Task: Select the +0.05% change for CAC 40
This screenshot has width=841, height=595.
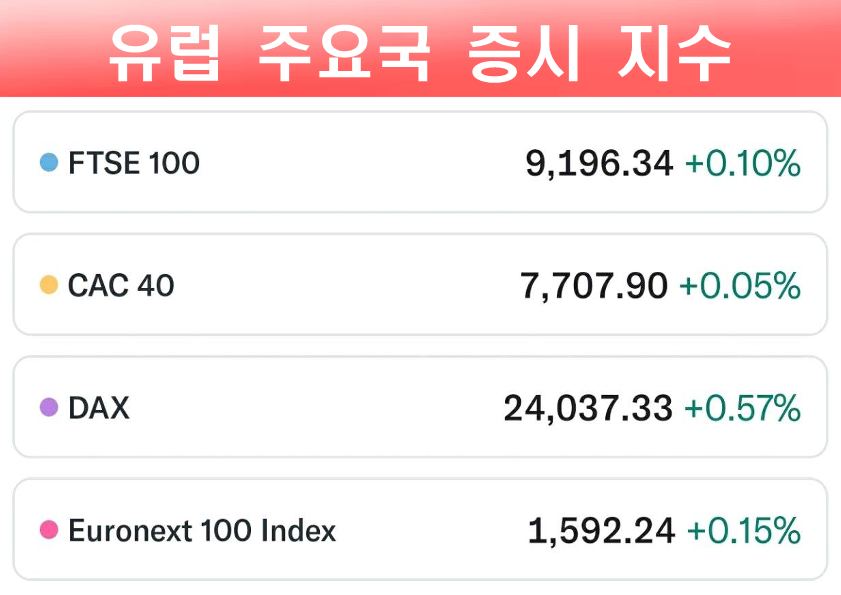Action: [740, 287]
